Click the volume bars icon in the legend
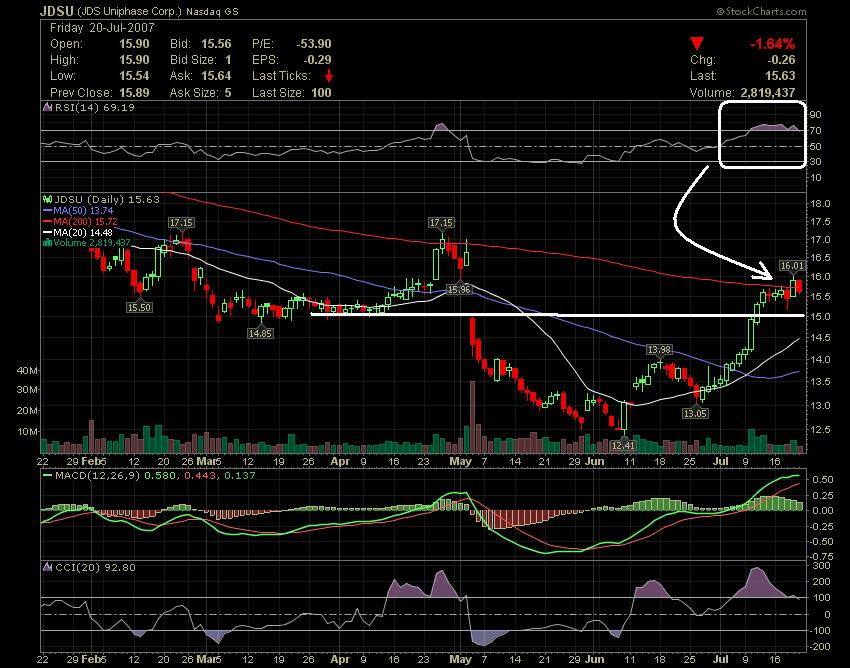The image size is (850, 668). point(47,243)
